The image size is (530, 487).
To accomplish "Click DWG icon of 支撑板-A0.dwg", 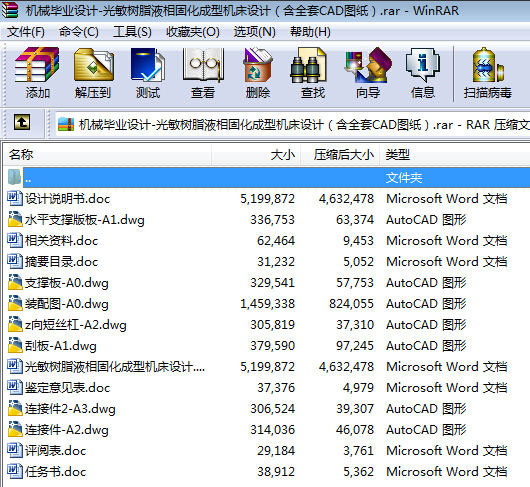I will pos(15,282).
